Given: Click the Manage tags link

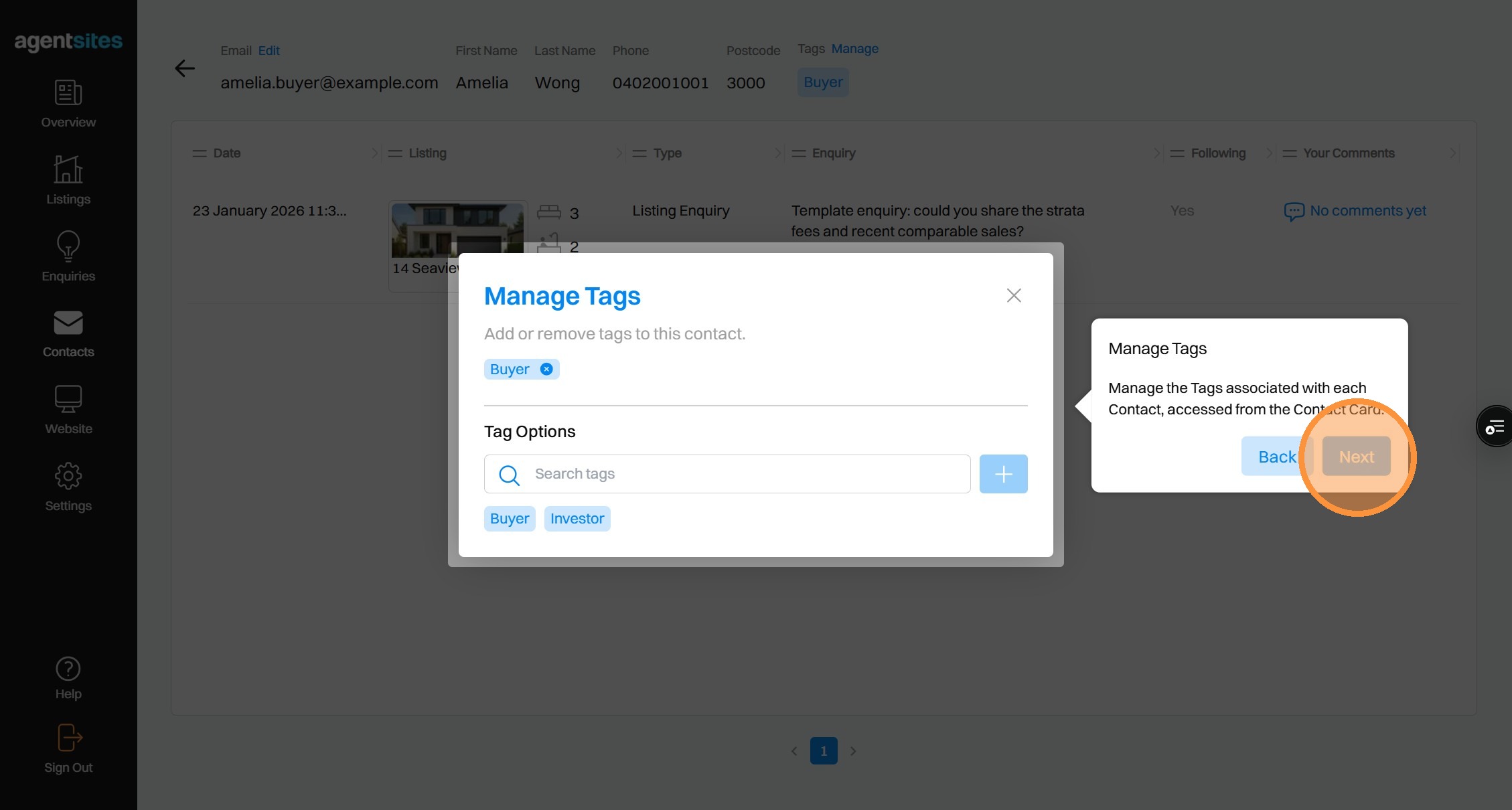Looking at the screenshot, I should pyautogui.click(x=854, y=49).
